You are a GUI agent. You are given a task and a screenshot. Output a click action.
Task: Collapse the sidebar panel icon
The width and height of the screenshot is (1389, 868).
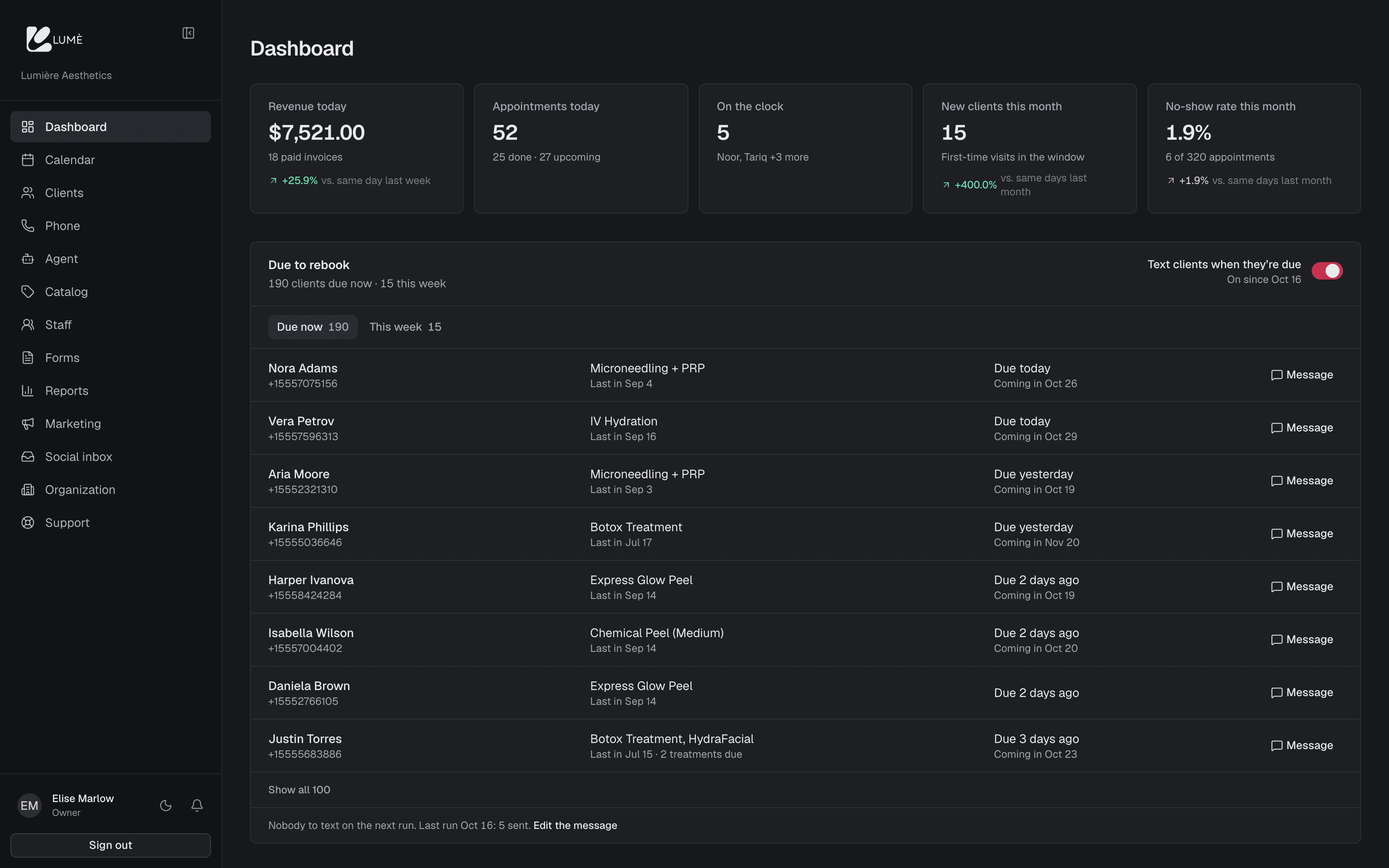point(188,33)
